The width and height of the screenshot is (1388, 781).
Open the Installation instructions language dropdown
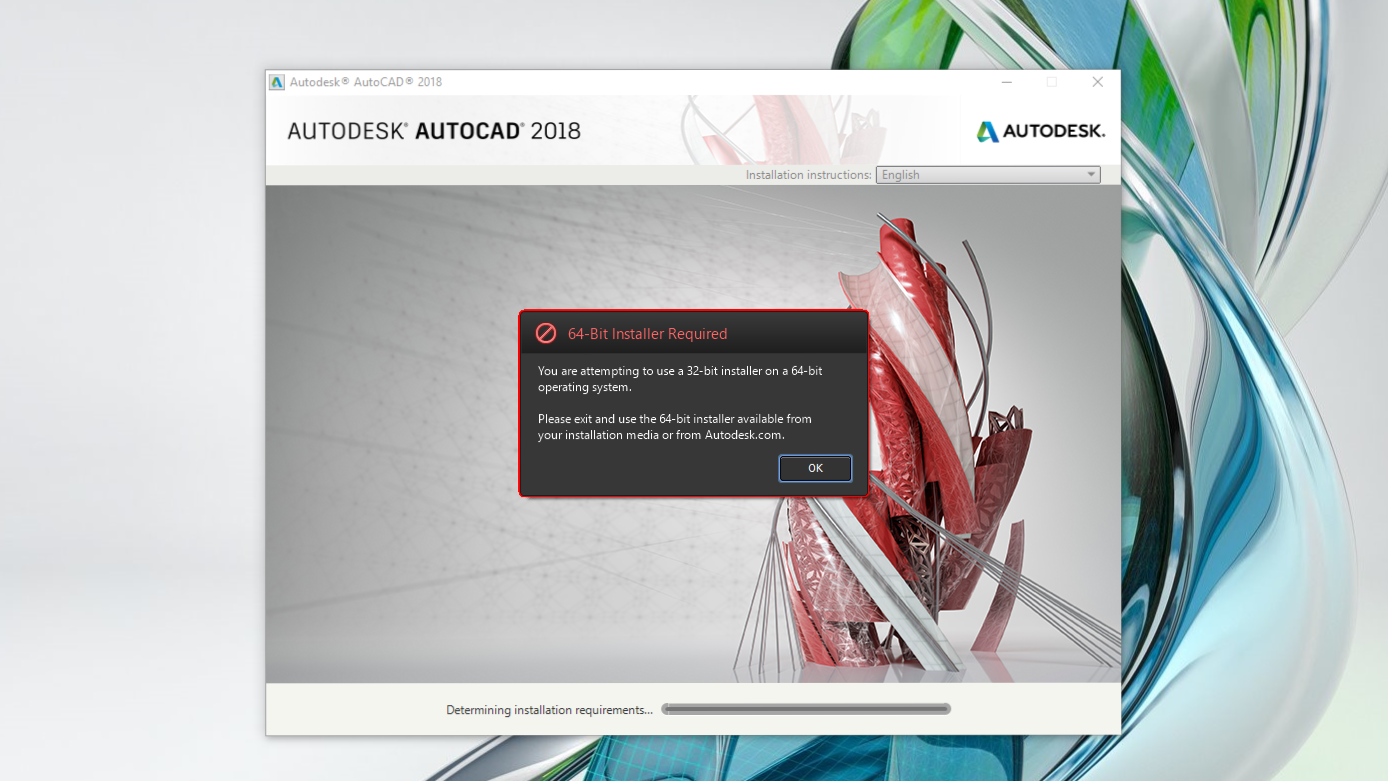[988, 175]
